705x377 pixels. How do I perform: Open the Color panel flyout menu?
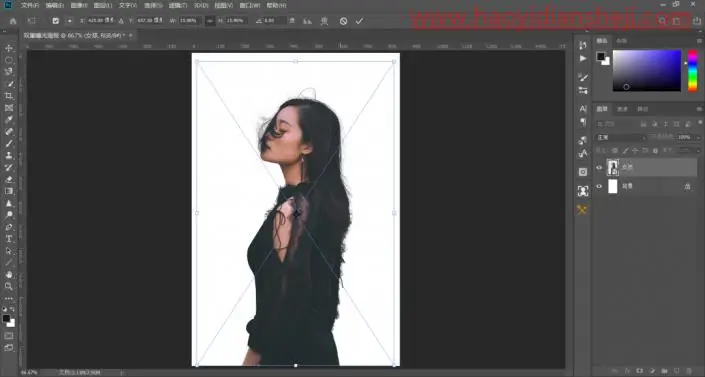pos(699,41)
